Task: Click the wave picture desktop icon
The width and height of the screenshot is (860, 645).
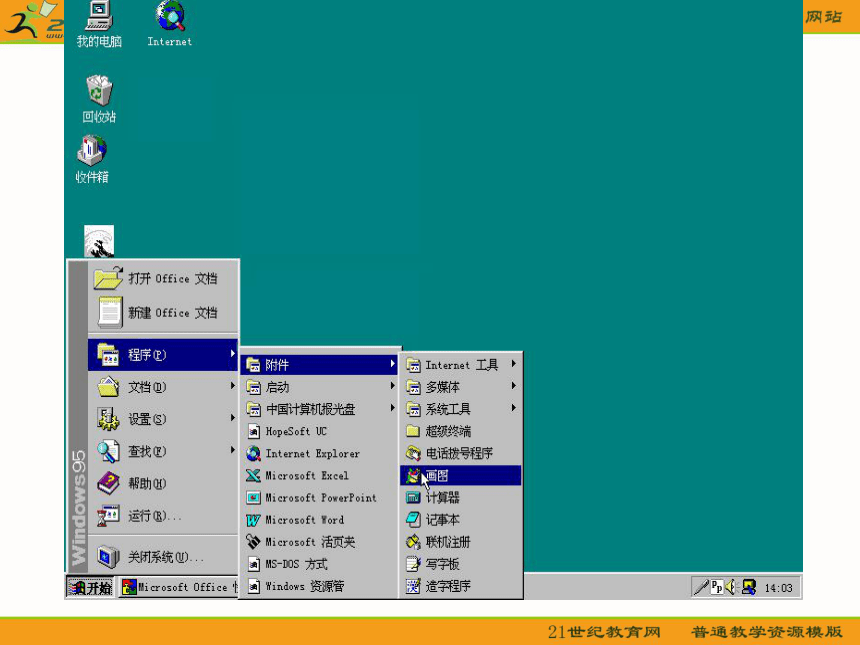Action: 99,241
